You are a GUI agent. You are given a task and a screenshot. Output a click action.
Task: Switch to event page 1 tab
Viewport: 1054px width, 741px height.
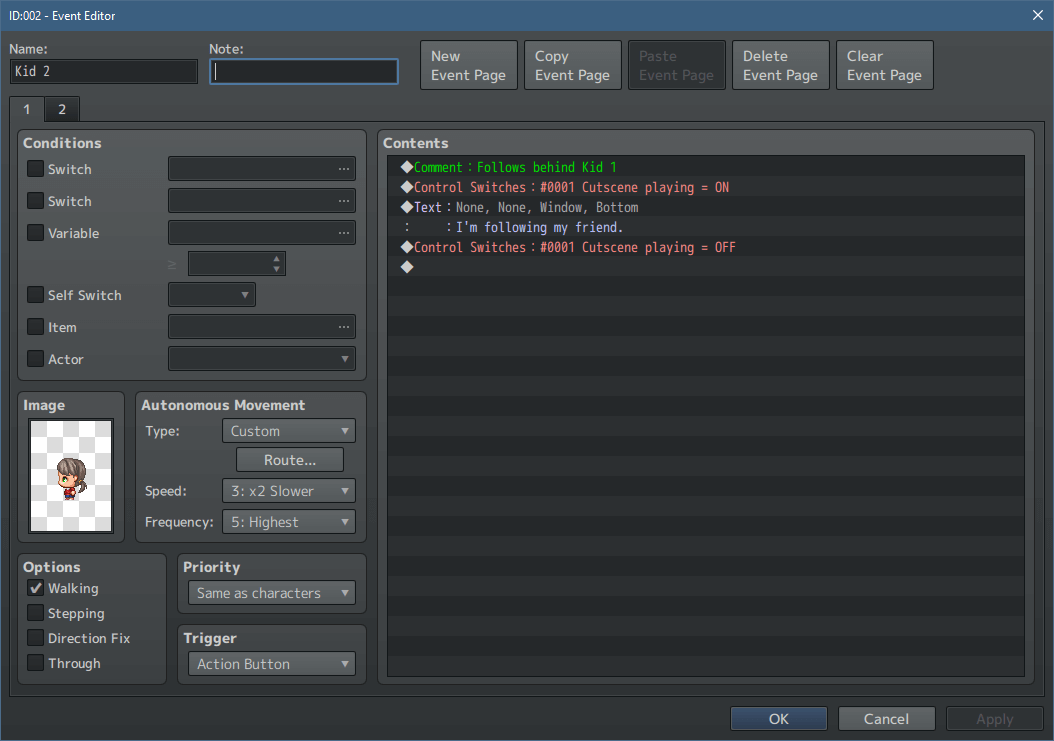tap(26, 109)
